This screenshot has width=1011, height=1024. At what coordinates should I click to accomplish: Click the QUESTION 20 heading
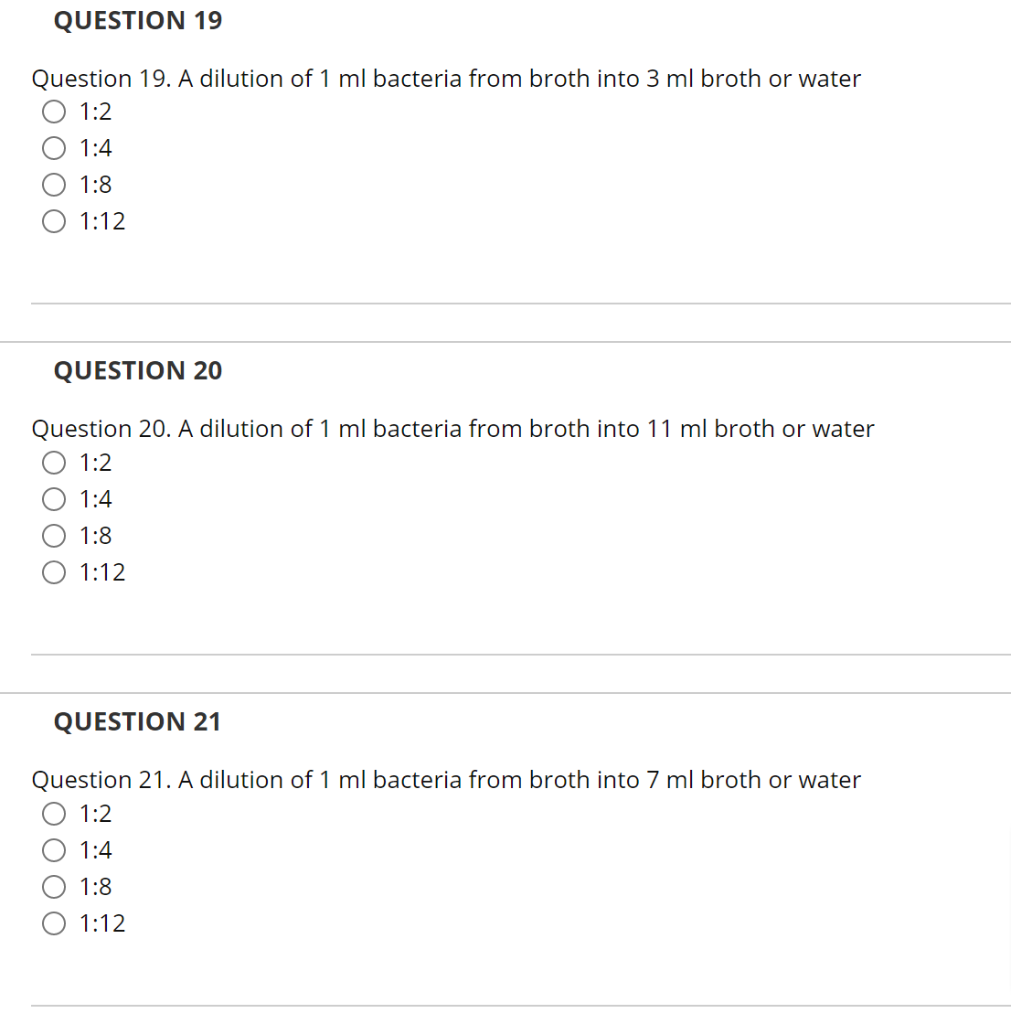click(137, 370)
